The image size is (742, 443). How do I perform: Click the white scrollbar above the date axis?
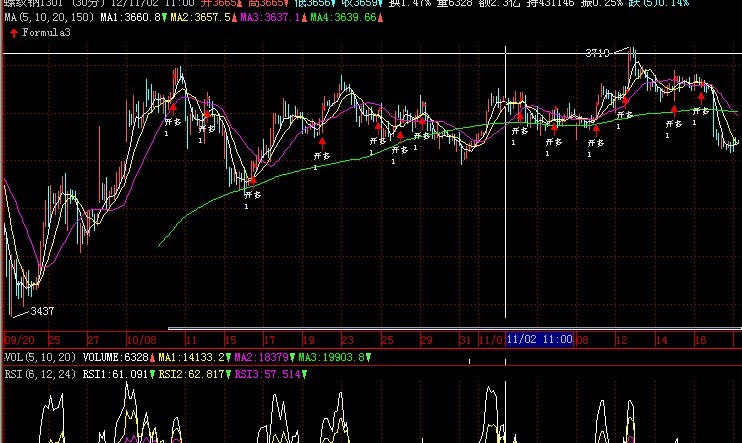(x=450, y=329)
